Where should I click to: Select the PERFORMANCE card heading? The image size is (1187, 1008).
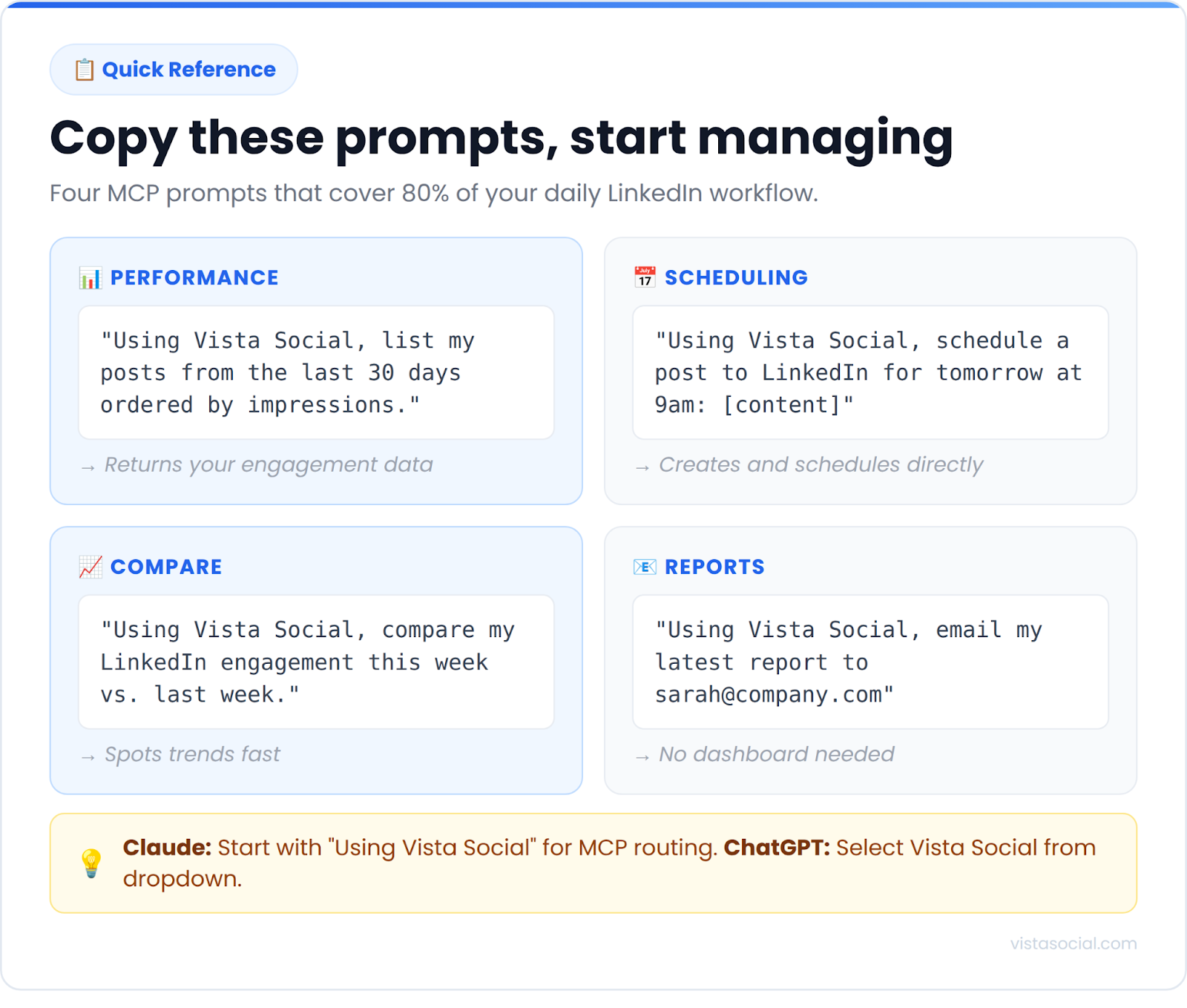(194, 277)
